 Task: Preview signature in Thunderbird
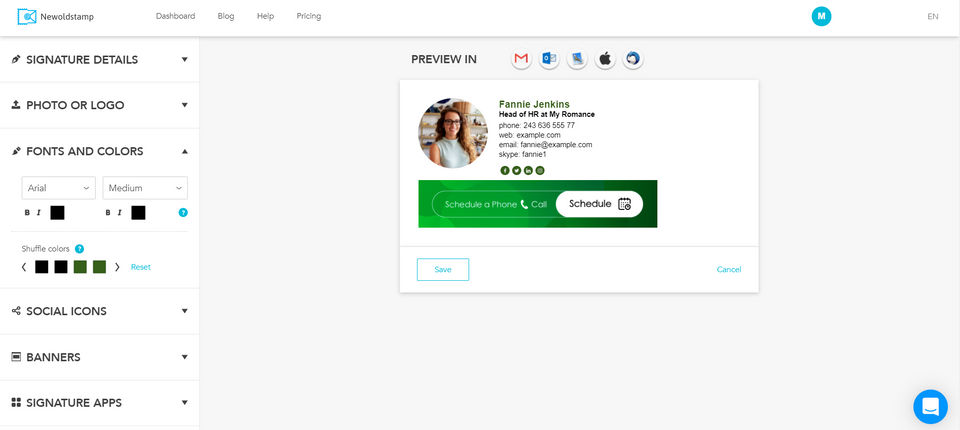click(x=633, y=59)
